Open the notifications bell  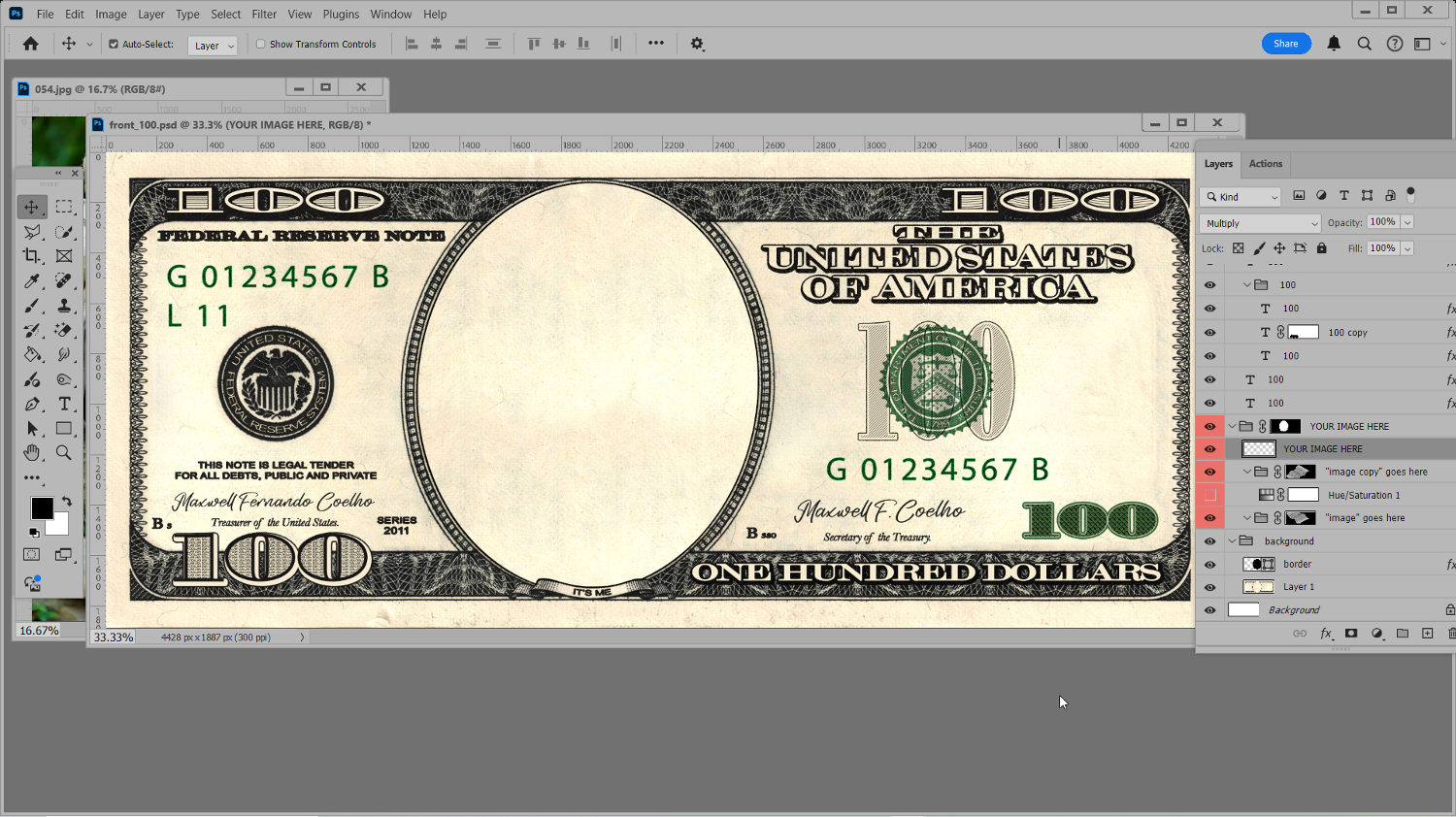(x=1334, y=44)
